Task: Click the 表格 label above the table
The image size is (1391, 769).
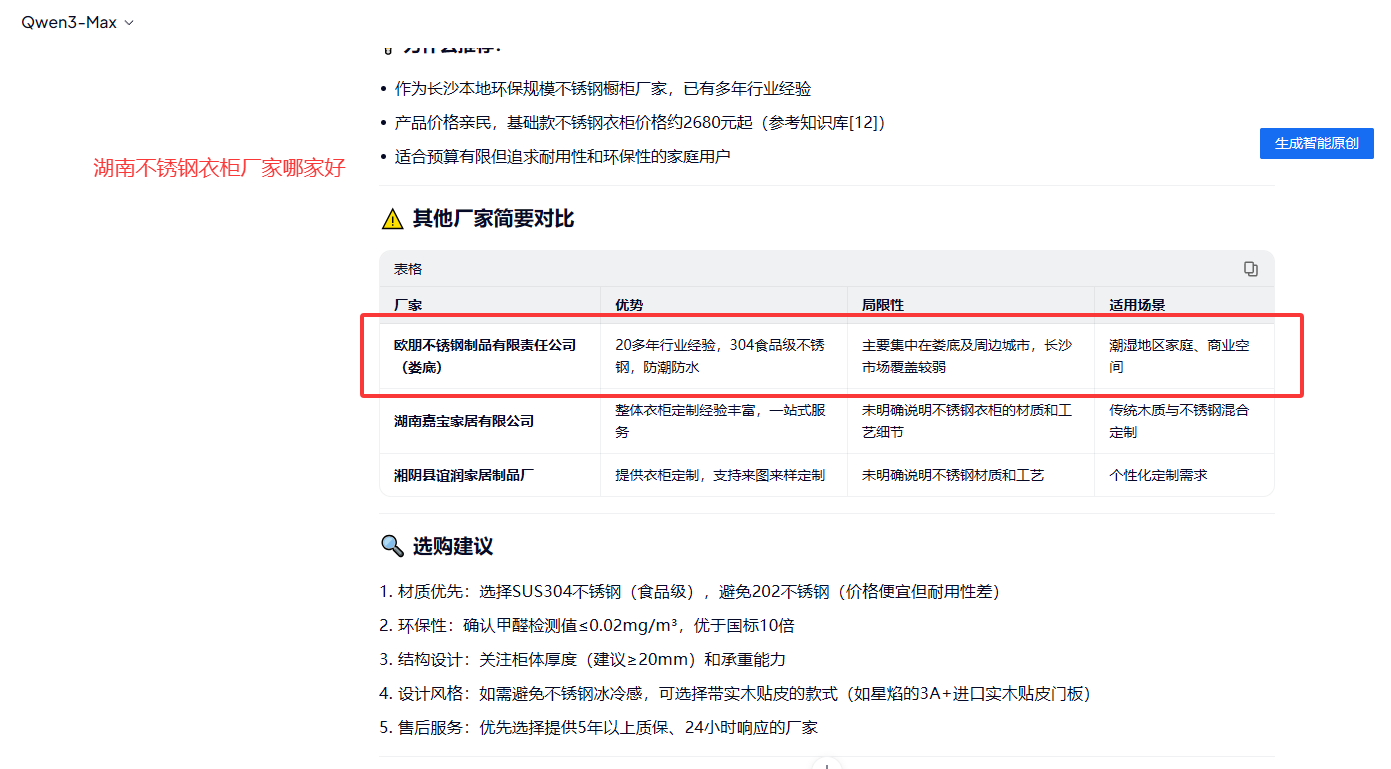Action: [408, 269]
